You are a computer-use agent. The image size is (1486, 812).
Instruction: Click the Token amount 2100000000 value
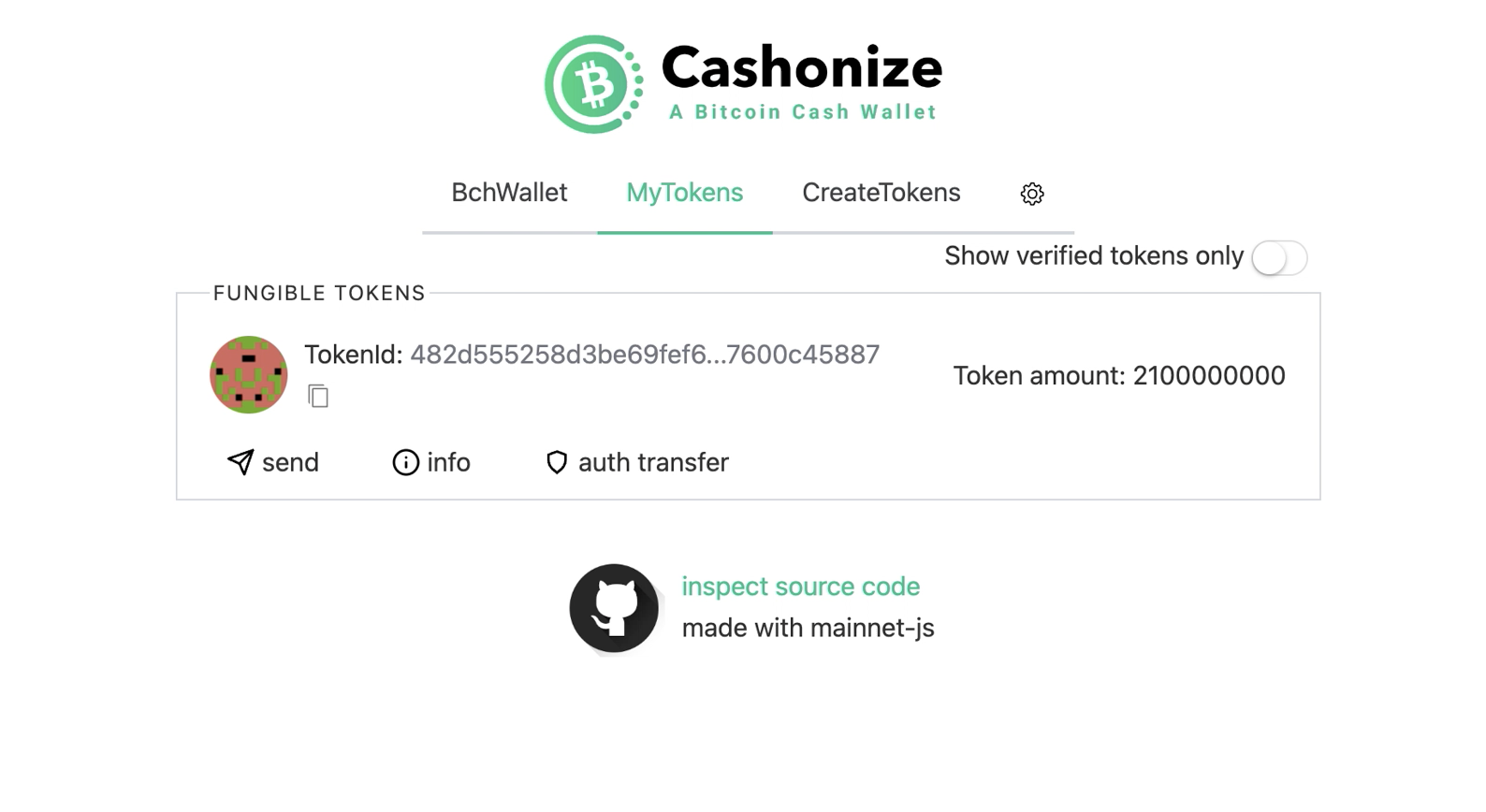1119,375
